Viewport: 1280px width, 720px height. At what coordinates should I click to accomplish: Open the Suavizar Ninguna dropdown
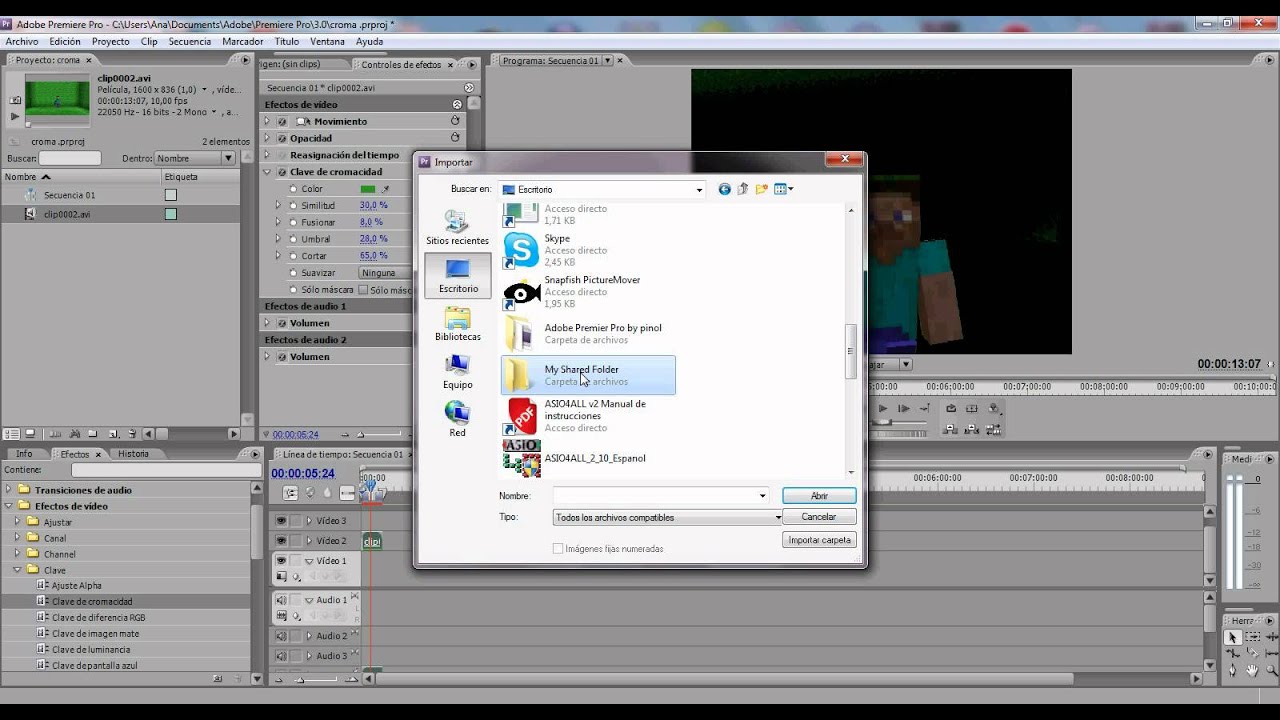(384, 272)
